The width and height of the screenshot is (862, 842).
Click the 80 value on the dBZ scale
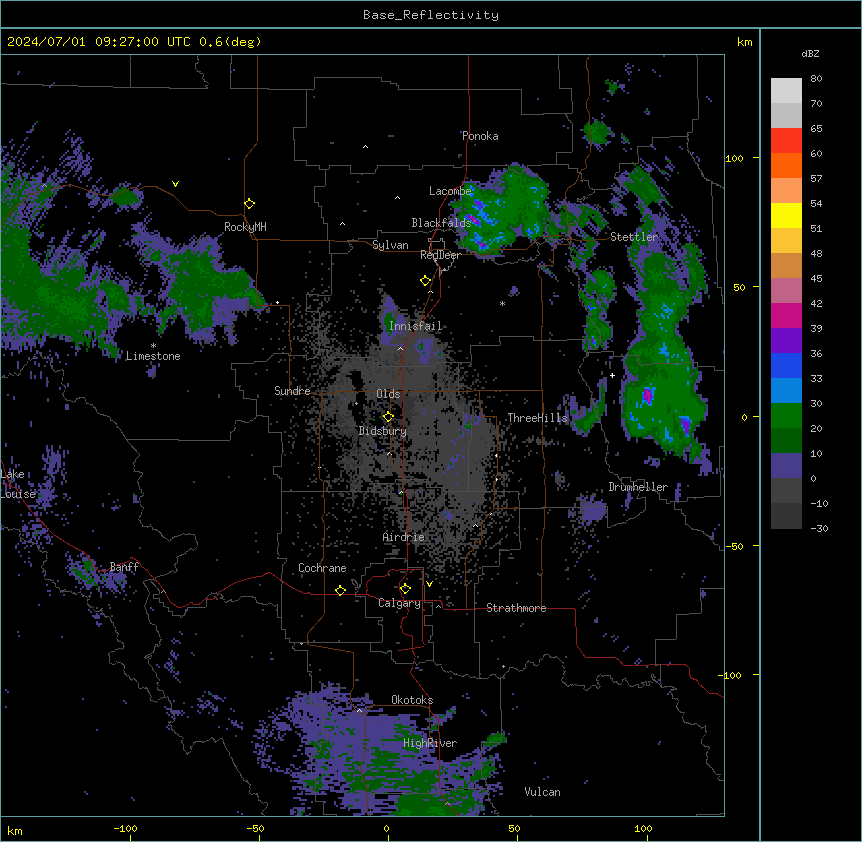pyautogui.click(x=816, y=79)
